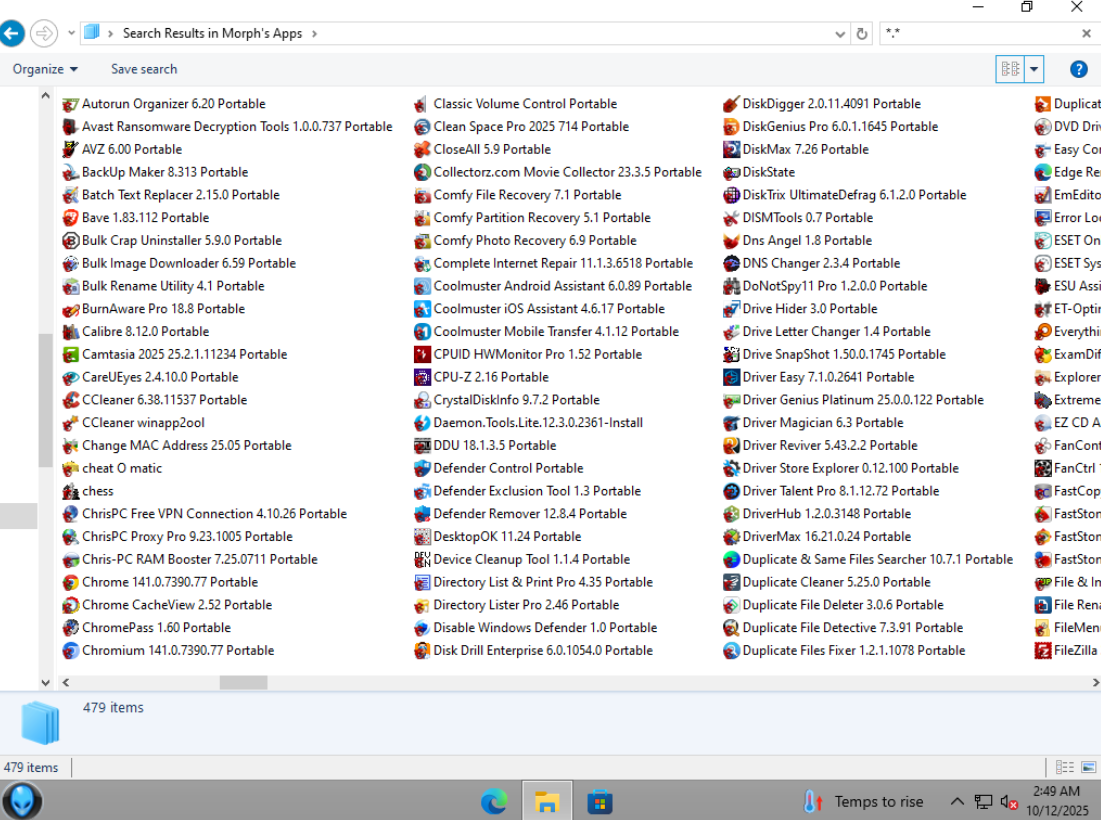The height and width of the screenshot is (820, 1101).
Task: Switch to details view in the status bar
Action: (x=1064, y=767)
